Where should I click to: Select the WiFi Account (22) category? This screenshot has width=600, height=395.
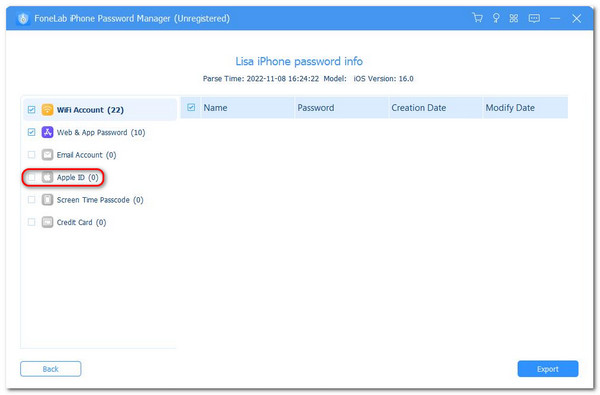pyautogui.click(x=100, y=110)
